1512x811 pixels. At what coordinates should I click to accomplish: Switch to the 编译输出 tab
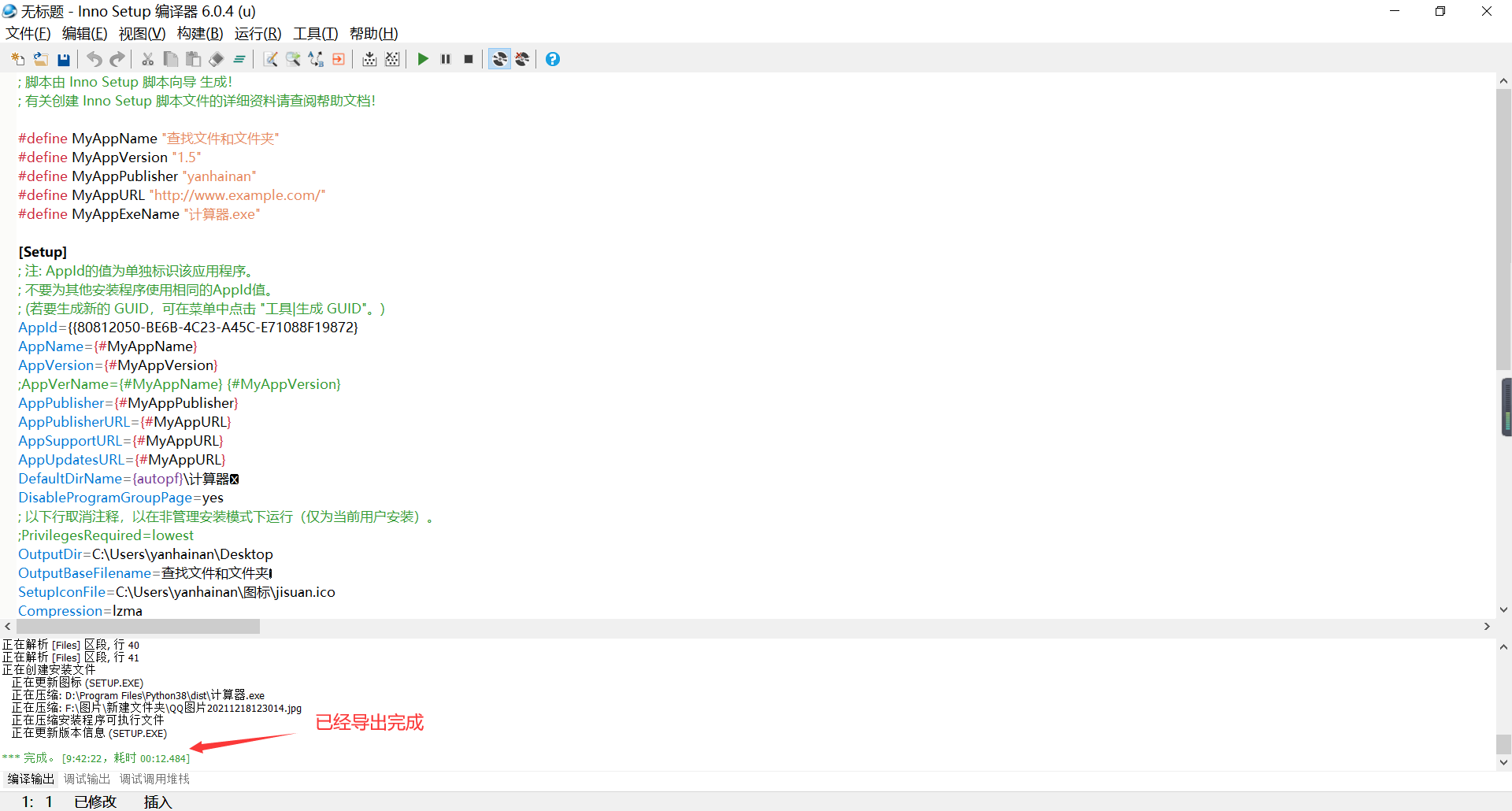(x=31, y=779)
